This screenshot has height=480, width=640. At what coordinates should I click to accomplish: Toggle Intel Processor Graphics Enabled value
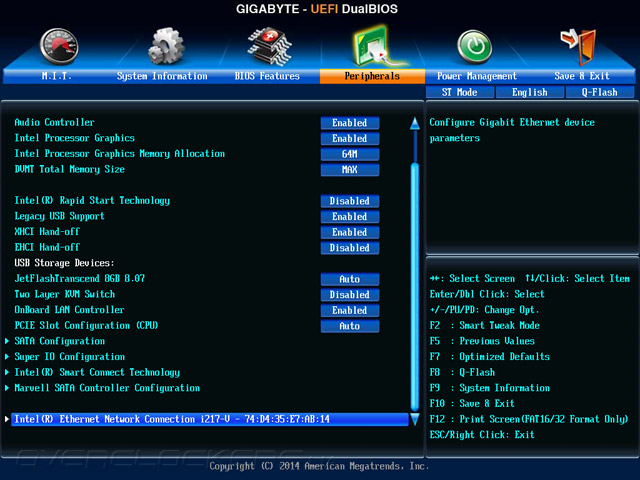click(350, 138)
